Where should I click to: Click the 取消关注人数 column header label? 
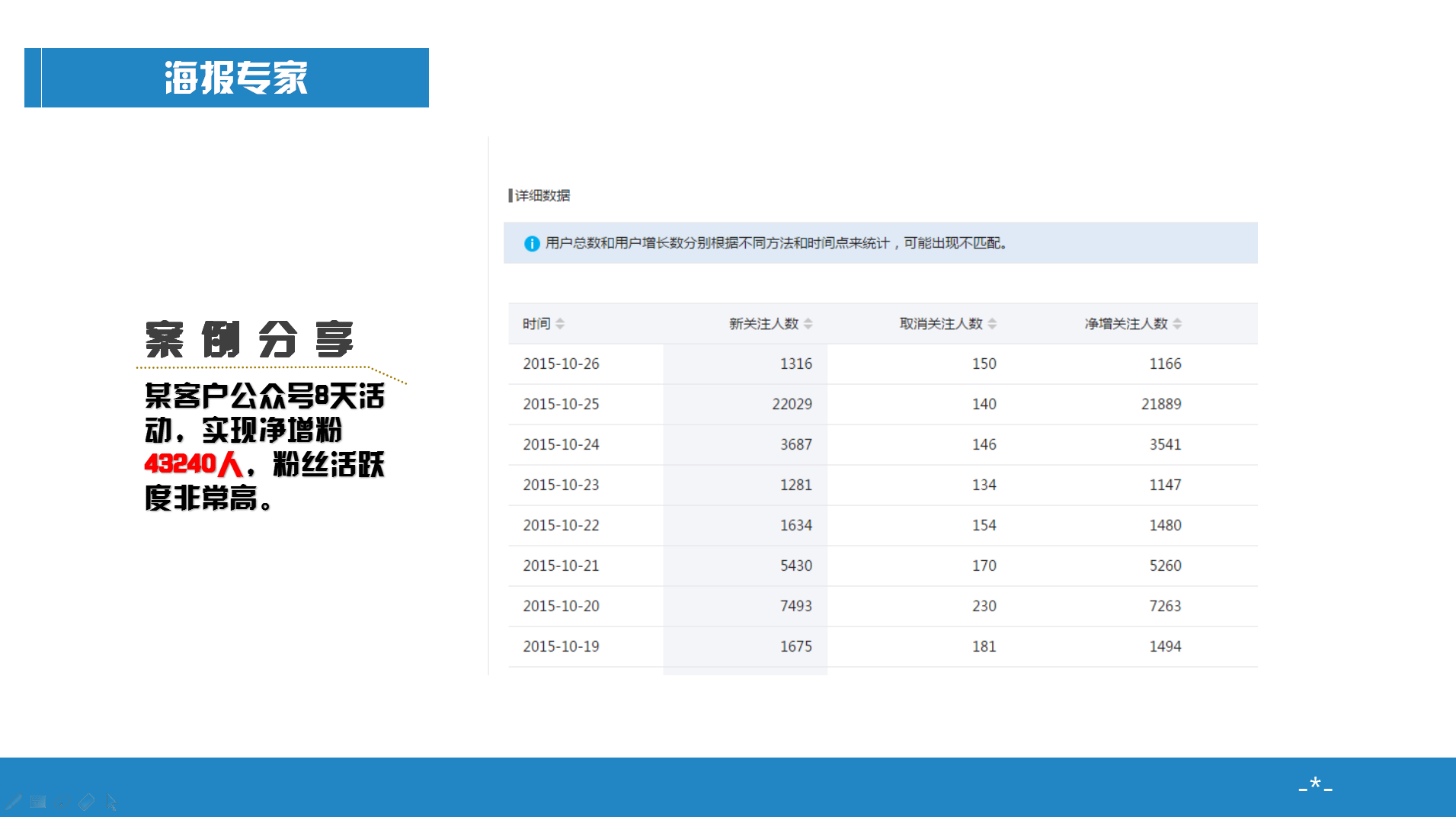(941, 324)
